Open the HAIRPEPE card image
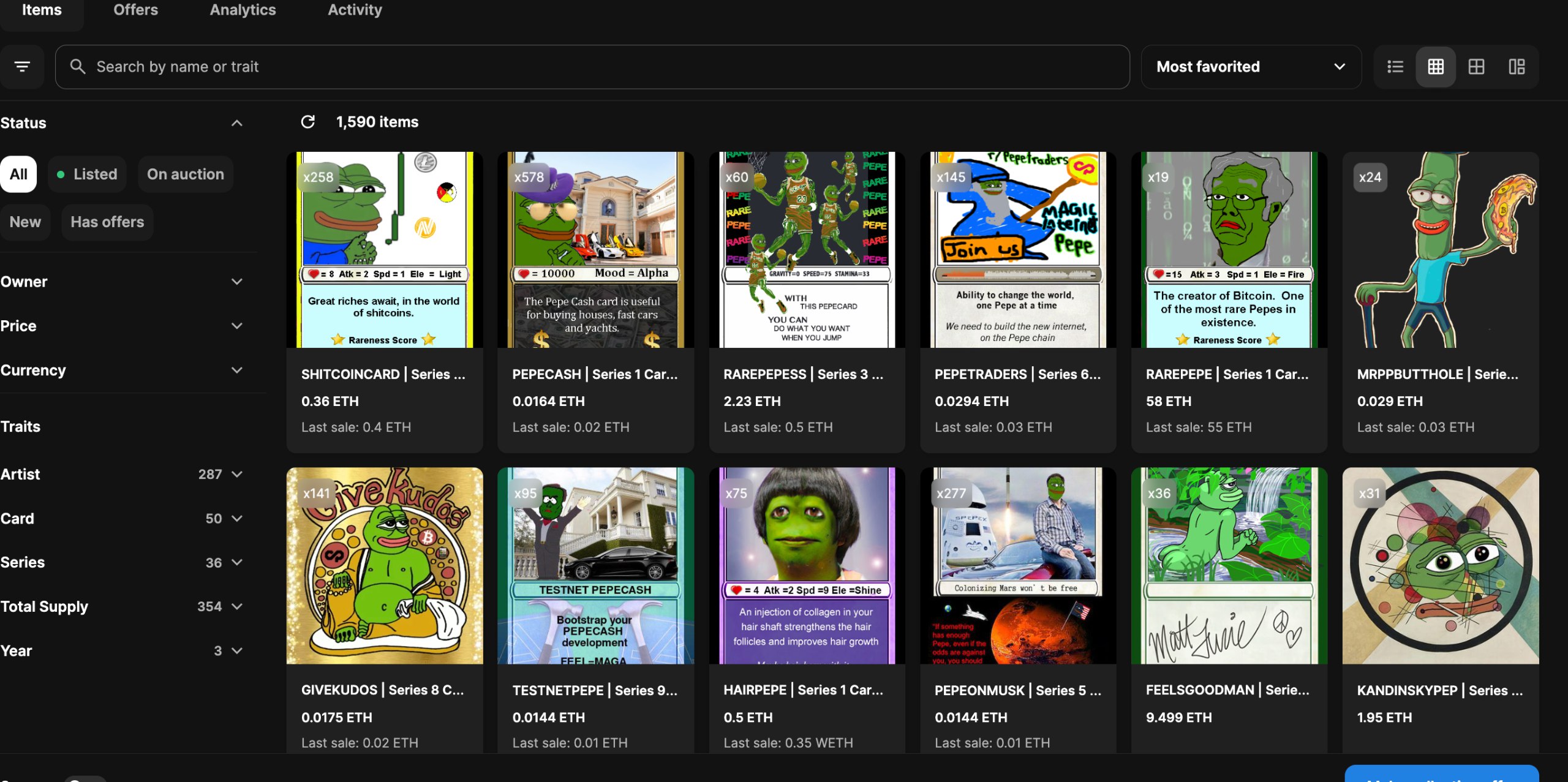The height and width of the screenshot is (782, 1568). click(x=807, y=566)
